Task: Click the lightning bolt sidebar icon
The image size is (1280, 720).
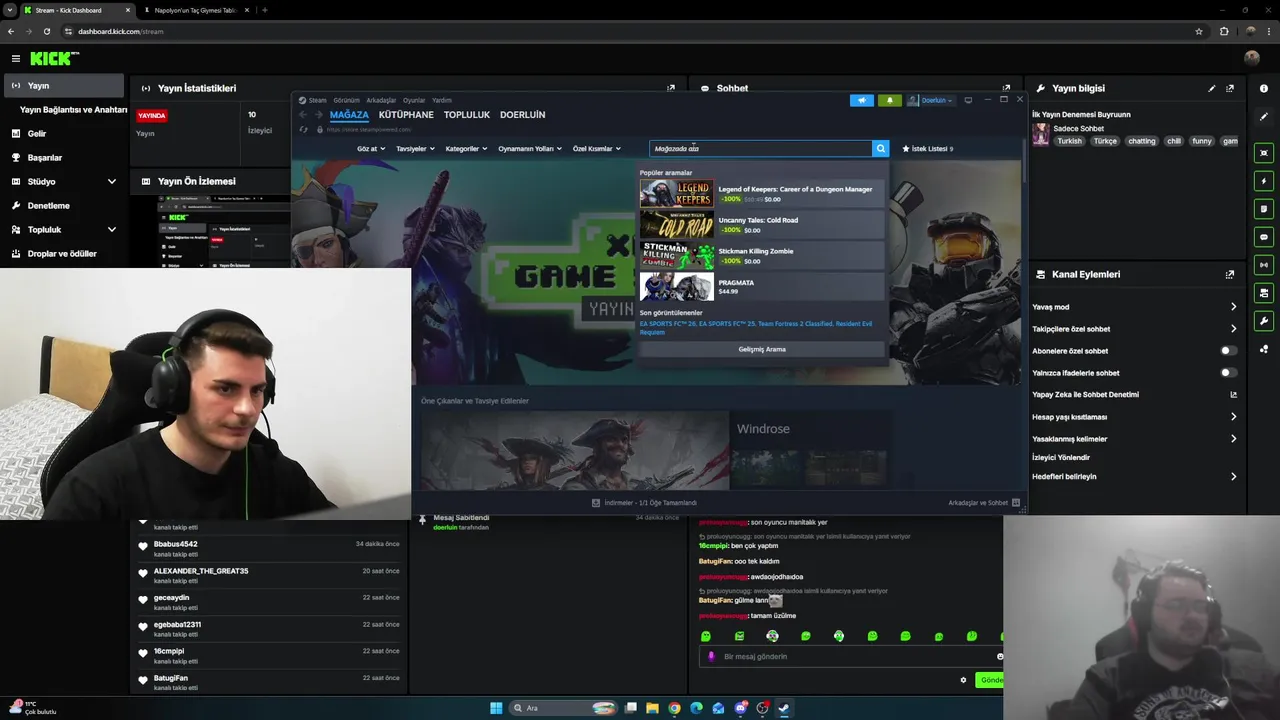Action: click(x=1264, y=181)
